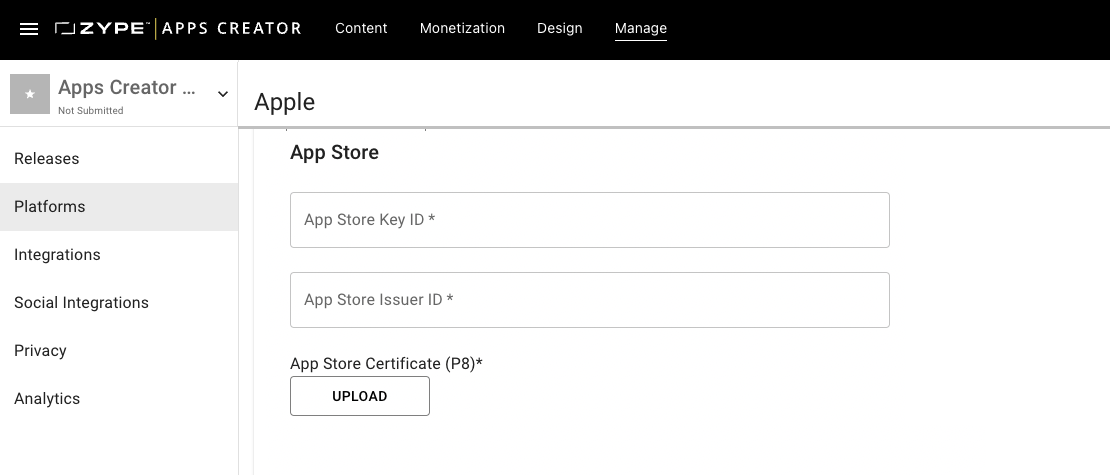
Task: Open the Monetization menu
Action: (462, 28)
